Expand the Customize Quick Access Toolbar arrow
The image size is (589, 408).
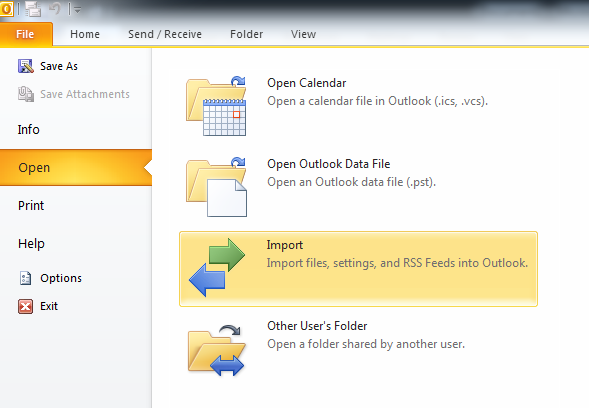point(77,11)
